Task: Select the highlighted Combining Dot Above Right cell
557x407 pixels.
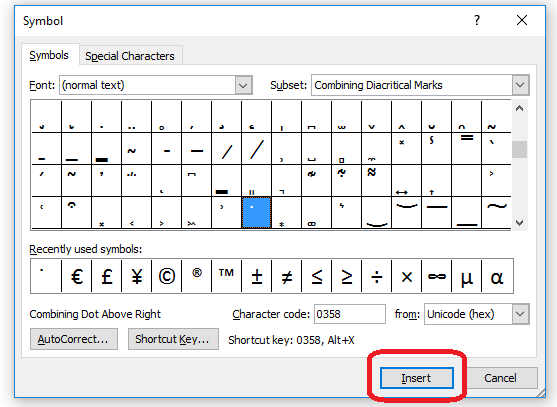Action: click(256, 212)
